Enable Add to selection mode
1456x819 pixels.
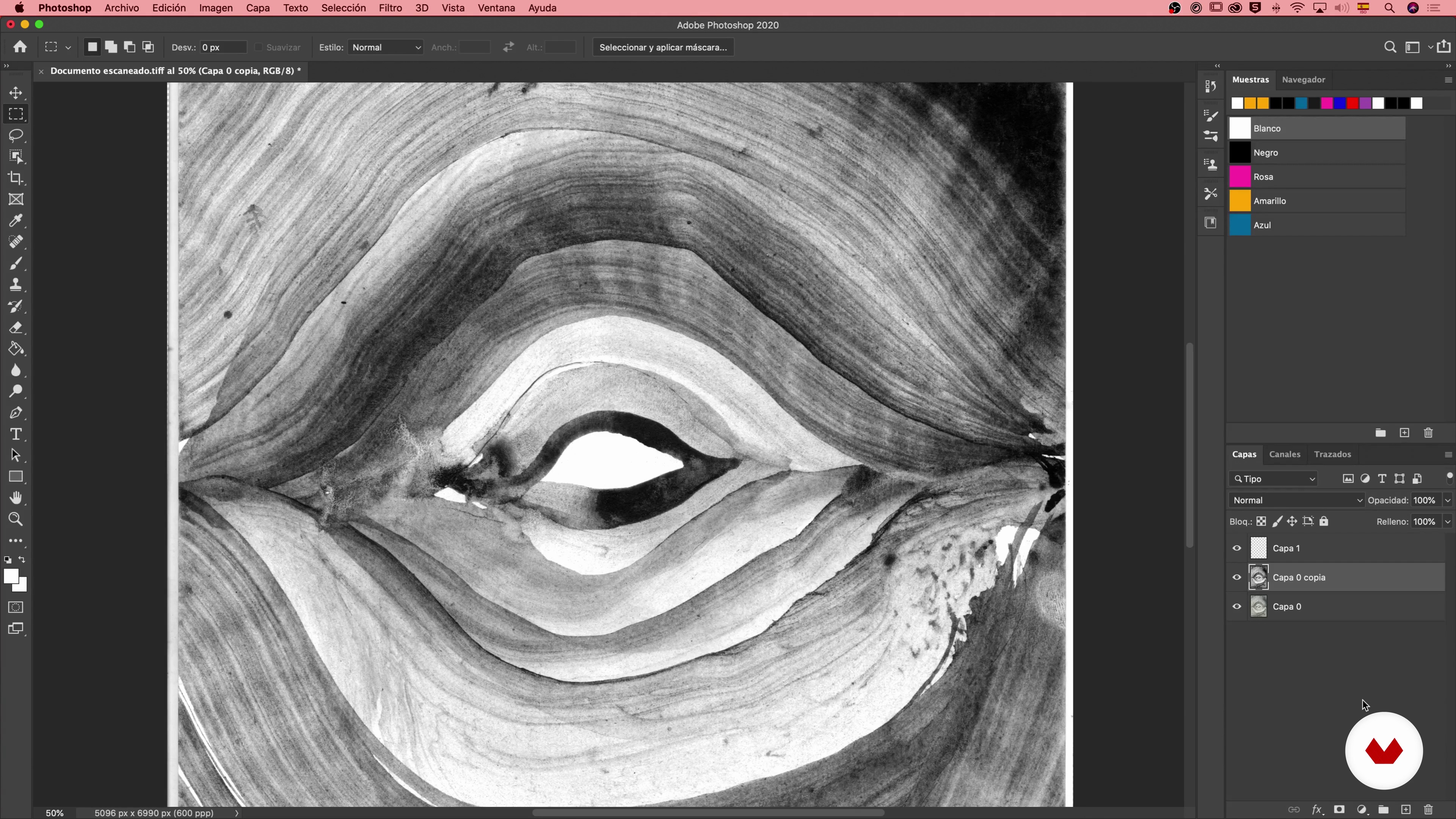(111, 47)
